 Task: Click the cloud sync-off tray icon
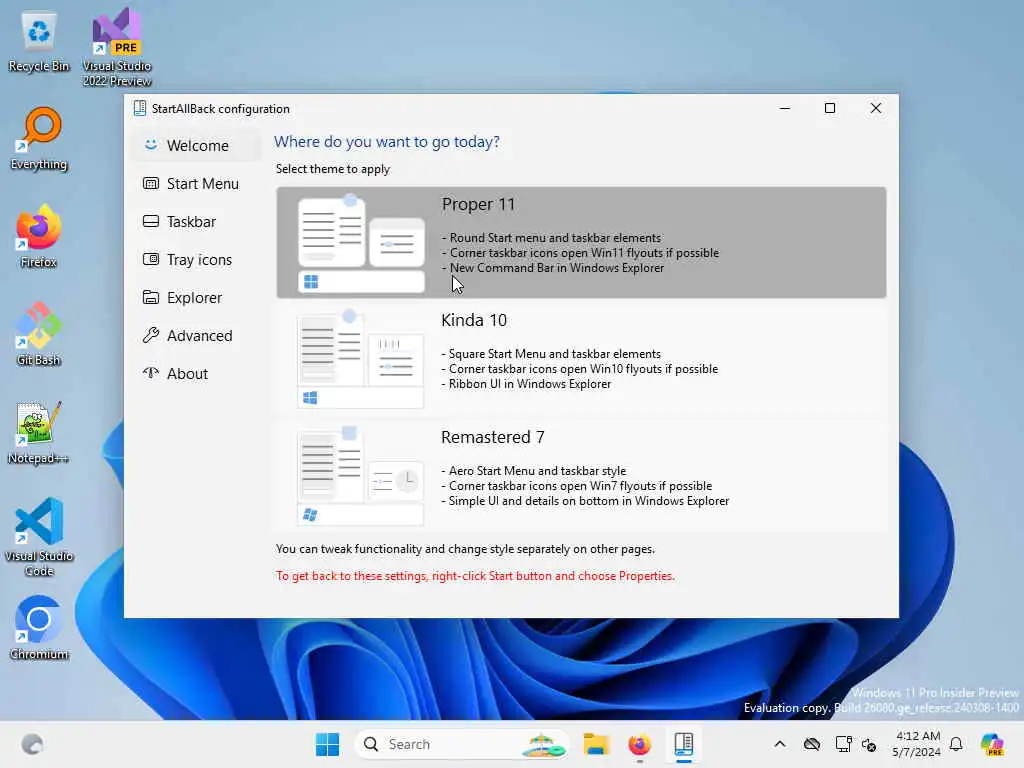(812, 744)
